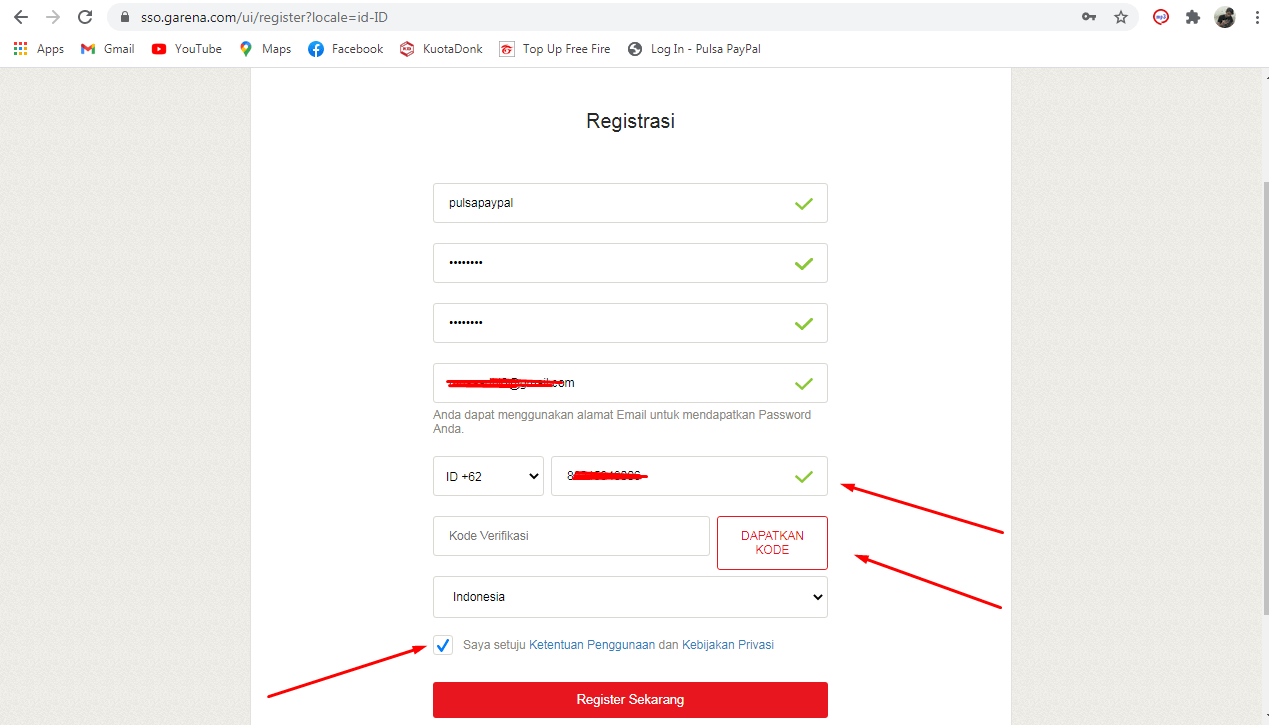Open the Apps grid shortcut

(x=38, y=49)
